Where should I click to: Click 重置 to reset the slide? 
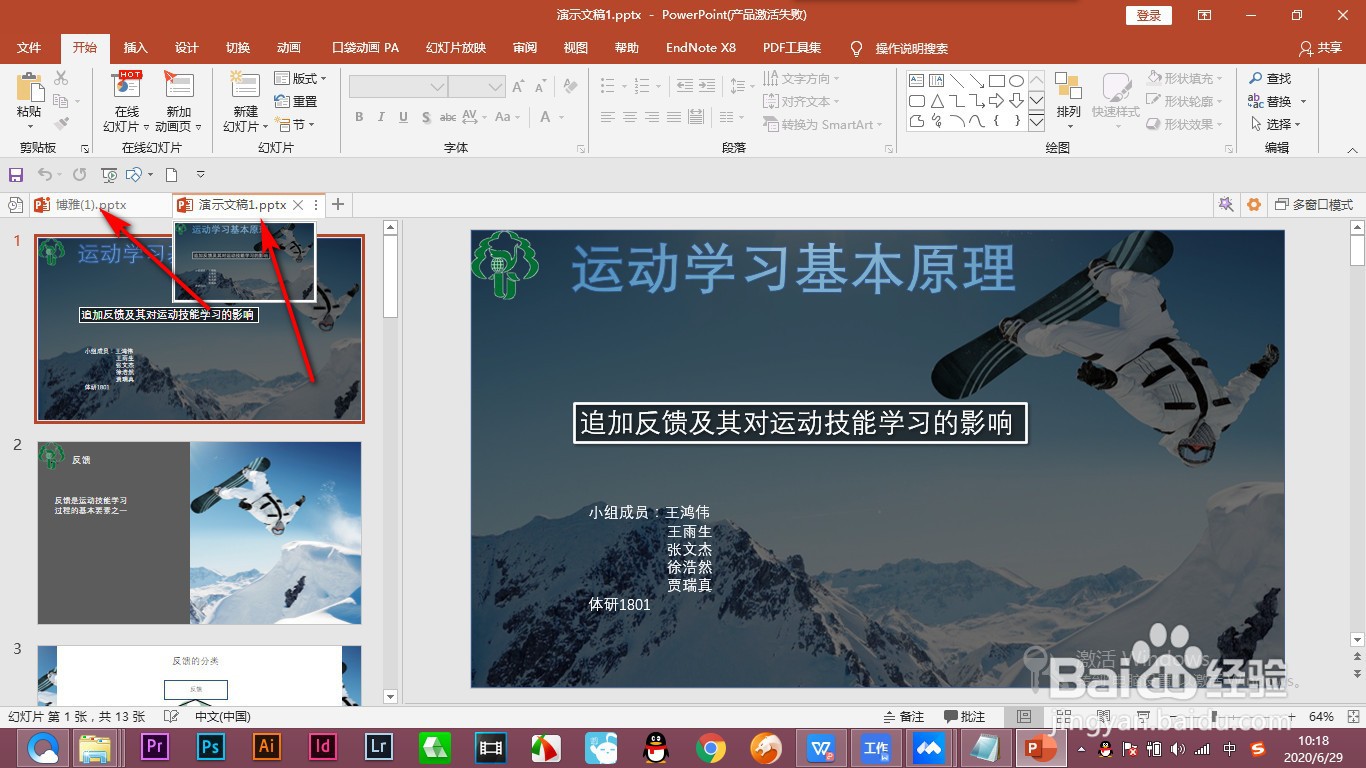(x=296, y=101)
